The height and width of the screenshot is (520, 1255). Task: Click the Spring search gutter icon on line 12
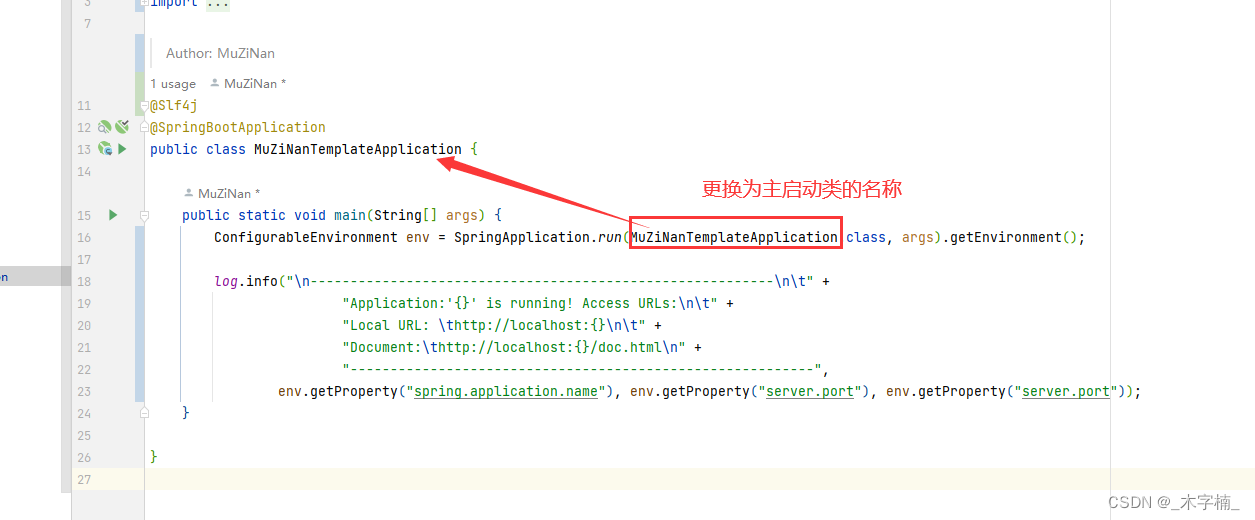104,127
